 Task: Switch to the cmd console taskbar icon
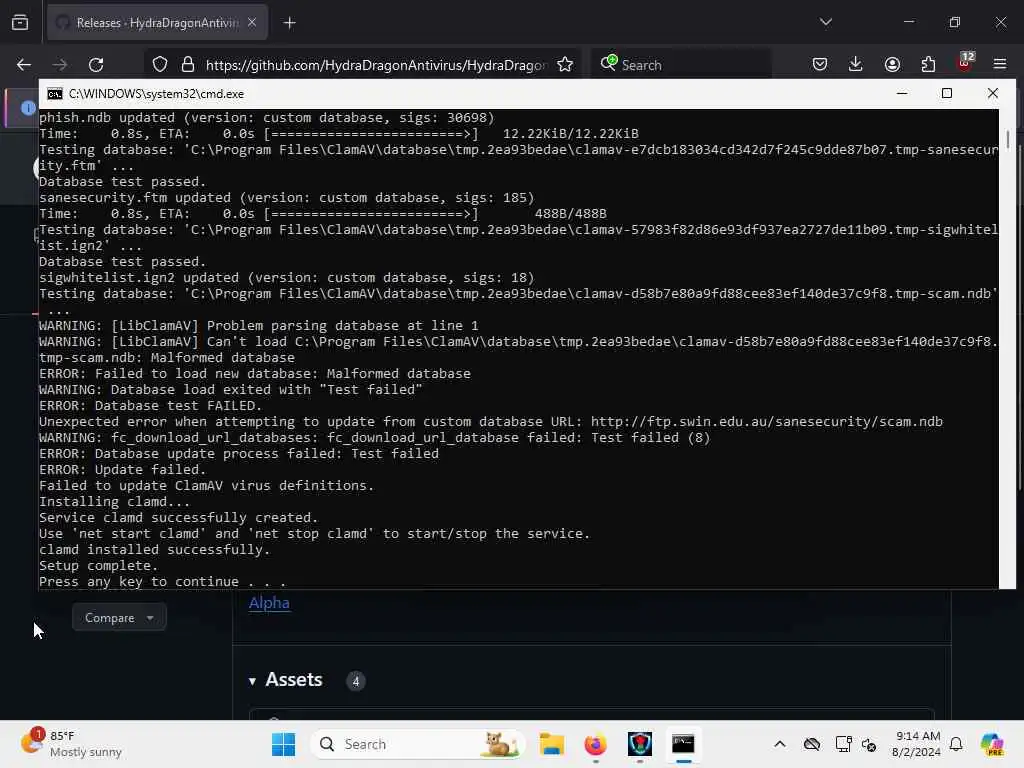pos(683,744)
